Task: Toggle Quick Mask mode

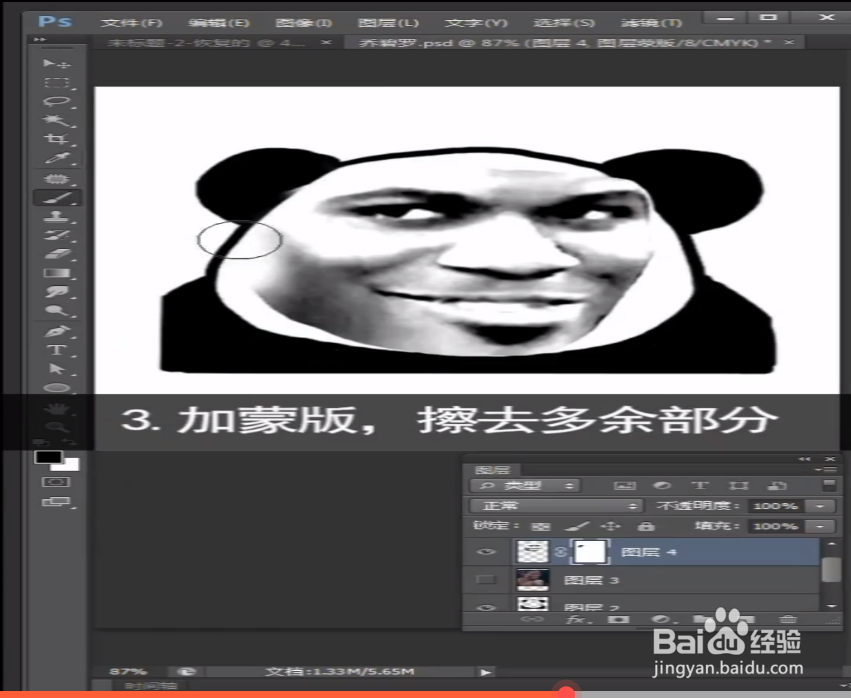Action: pos(56,482)
